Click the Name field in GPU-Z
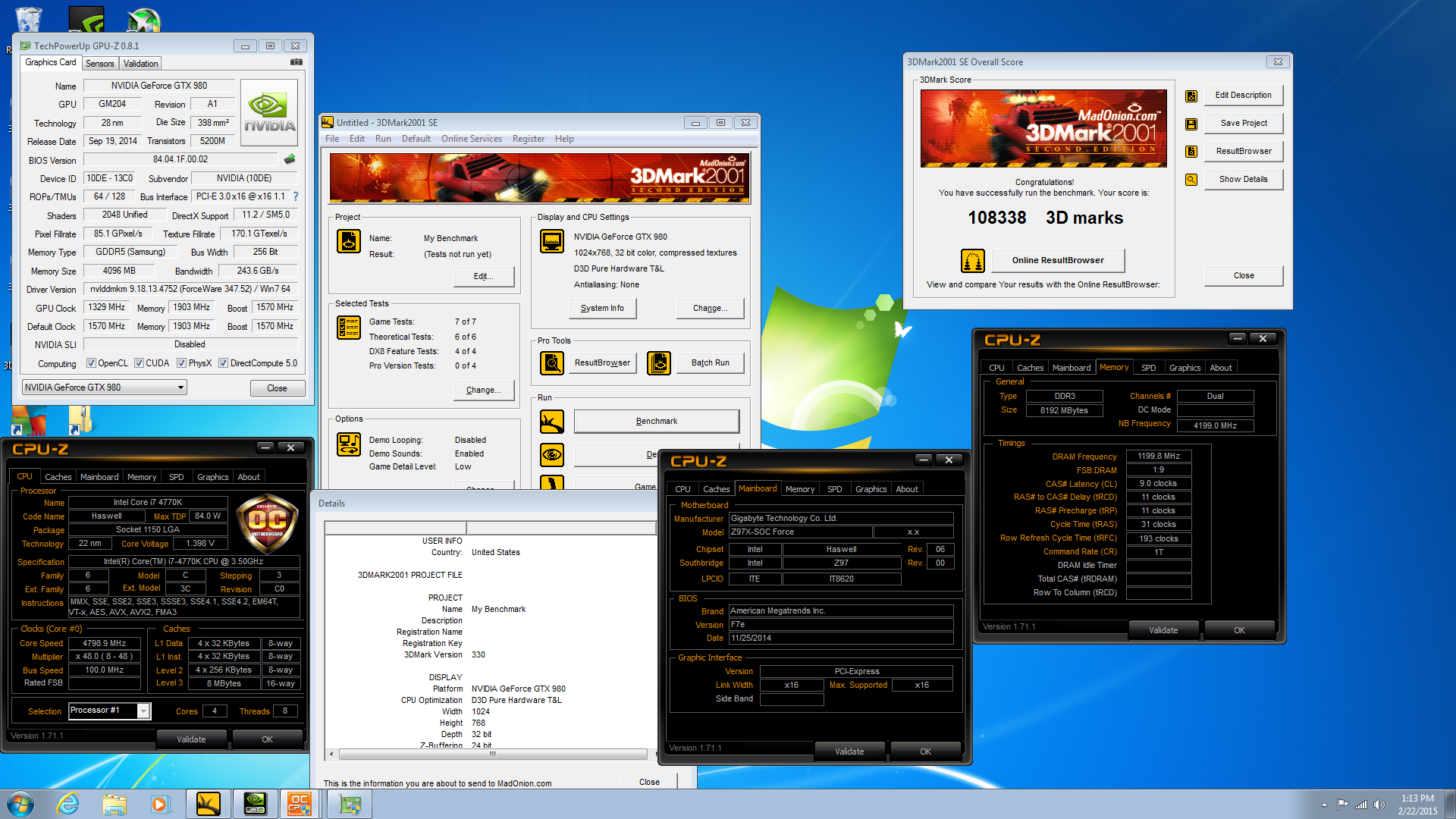The image size is (1456, 819). (x=159, y=86)
